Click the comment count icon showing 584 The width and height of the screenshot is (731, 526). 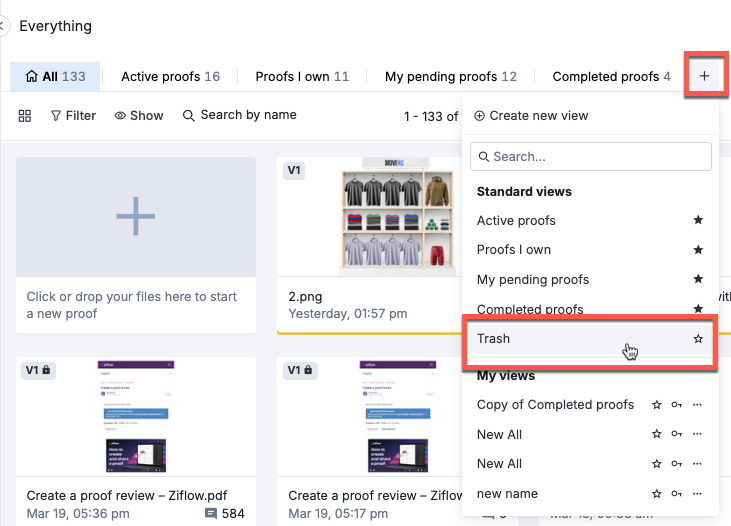(211, 514)
